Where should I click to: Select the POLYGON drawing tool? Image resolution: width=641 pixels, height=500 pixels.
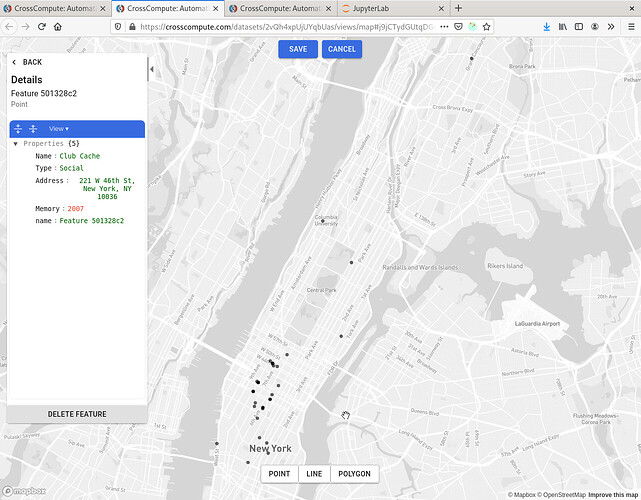pos(354,474)
